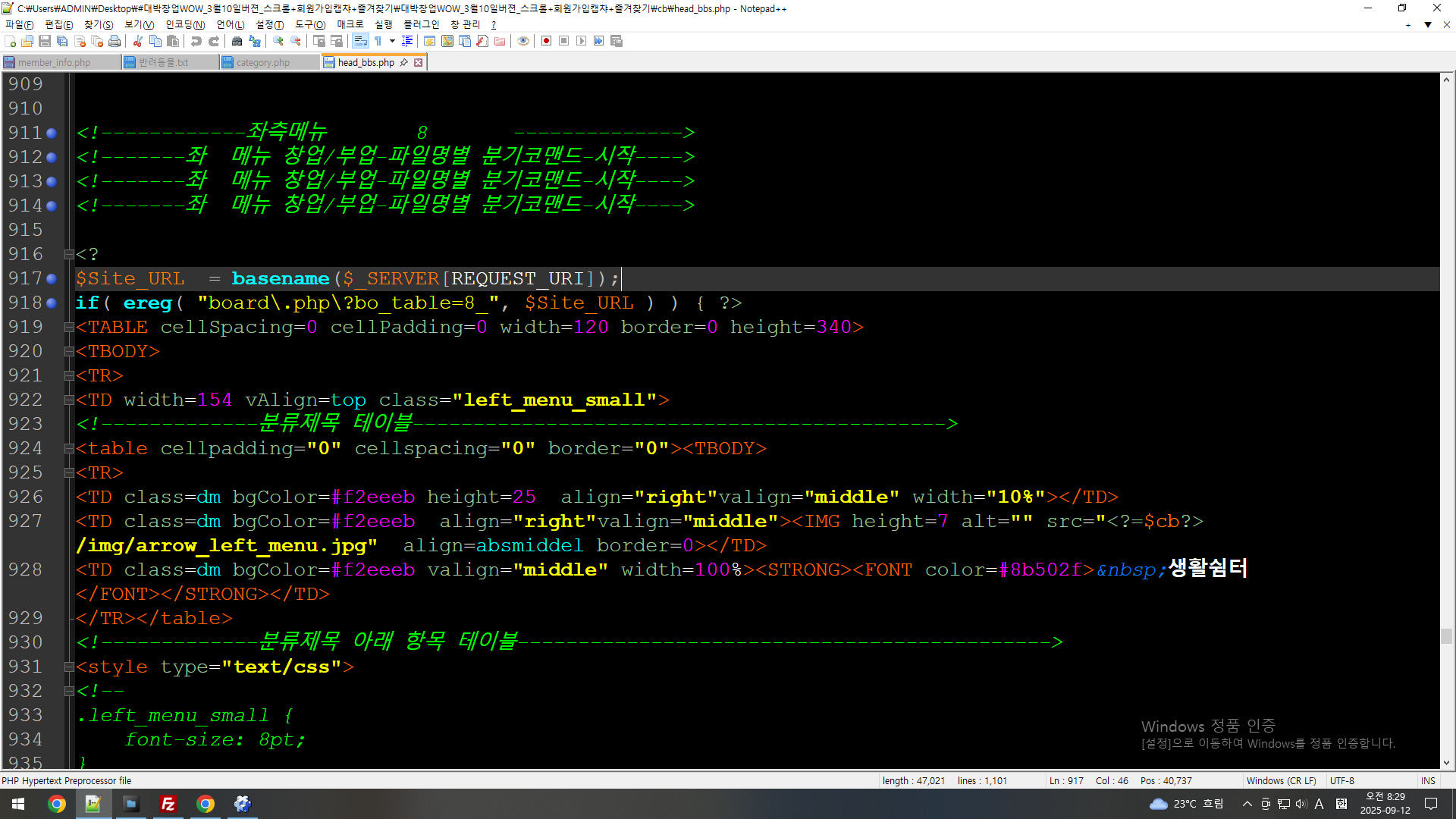Collapse the TD fold at line 922
1456x819 pixels.
pos(69,400)
